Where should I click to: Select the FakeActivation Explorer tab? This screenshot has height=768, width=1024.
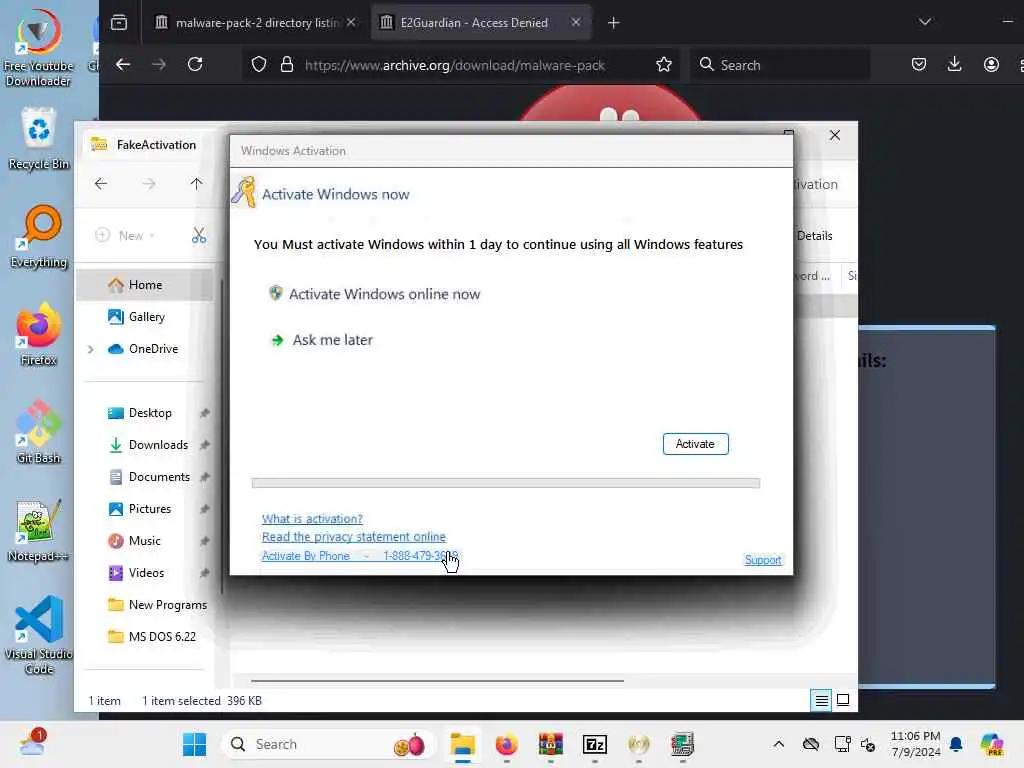tap(144, 144)
